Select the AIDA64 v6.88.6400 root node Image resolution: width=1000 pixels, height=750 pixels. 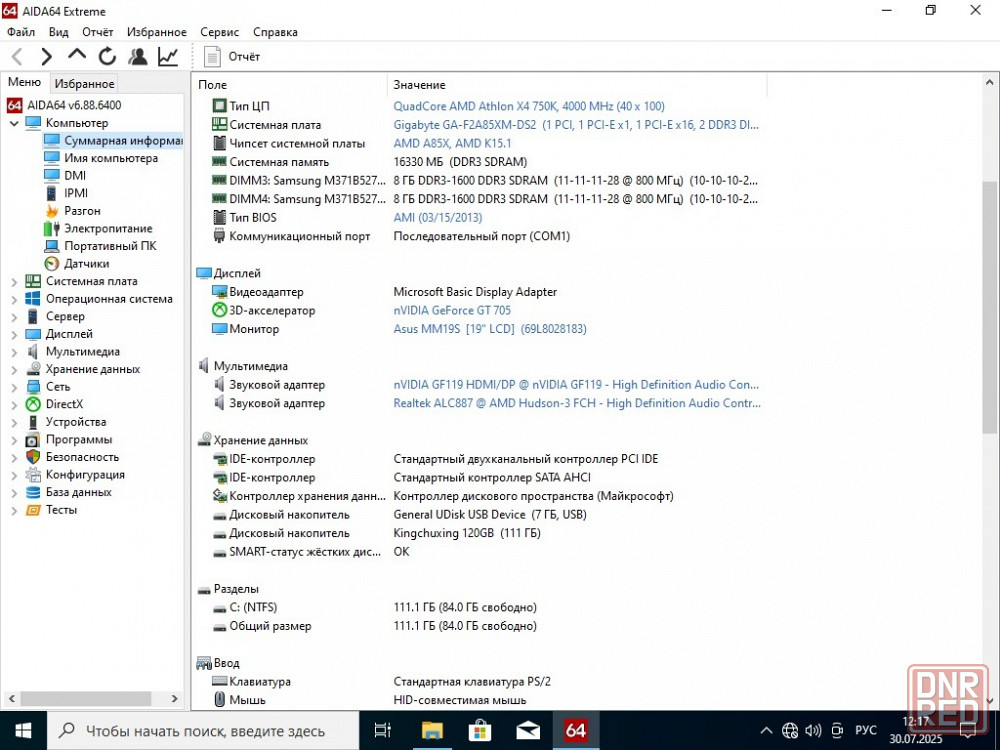point(64,105)
